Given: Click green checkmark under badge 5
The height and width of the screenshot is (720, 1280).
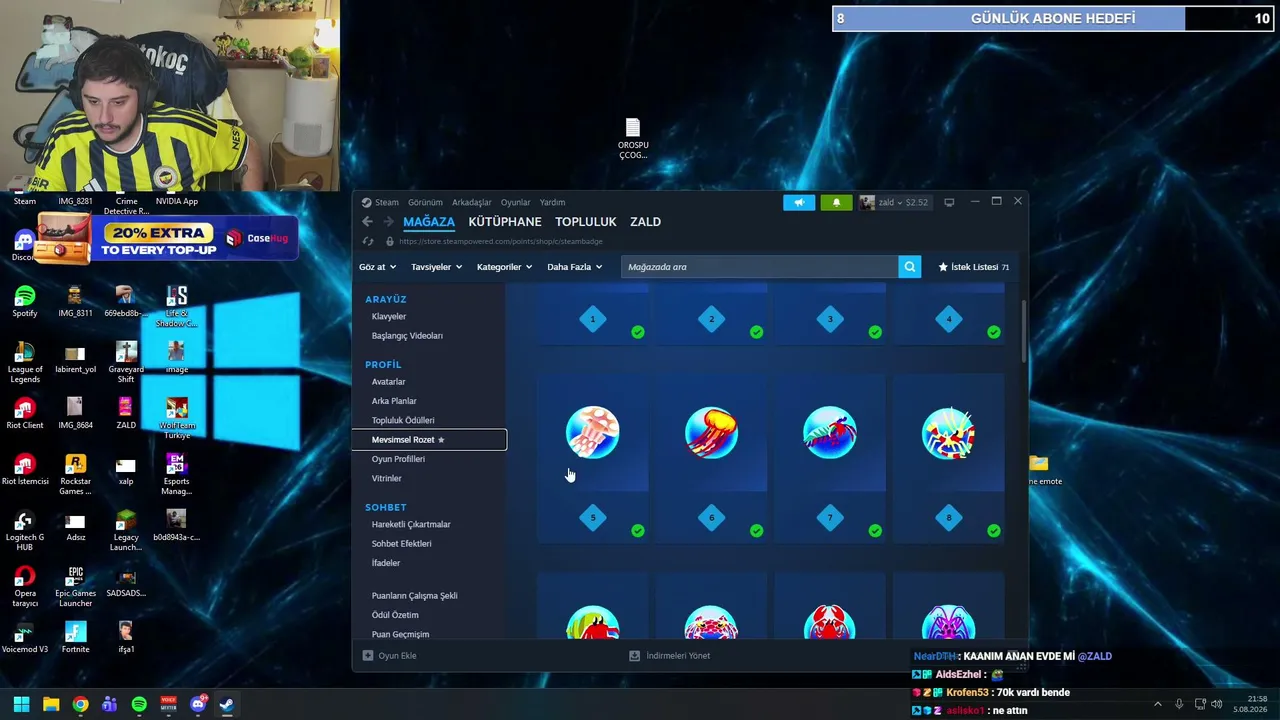Looking at the screenshot, I should tap(638, 531).
